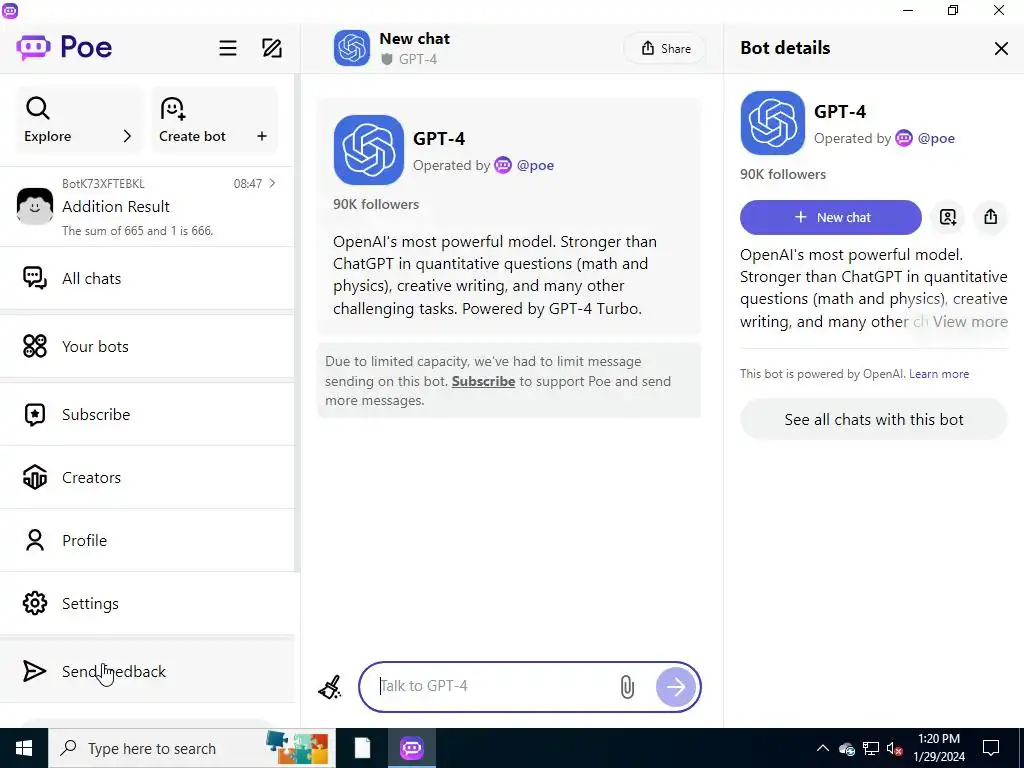The height and width of the screenshot is (768, 1024).
Task: Click the large GPT-4 logo in chat card
Action: pos(368,150)
